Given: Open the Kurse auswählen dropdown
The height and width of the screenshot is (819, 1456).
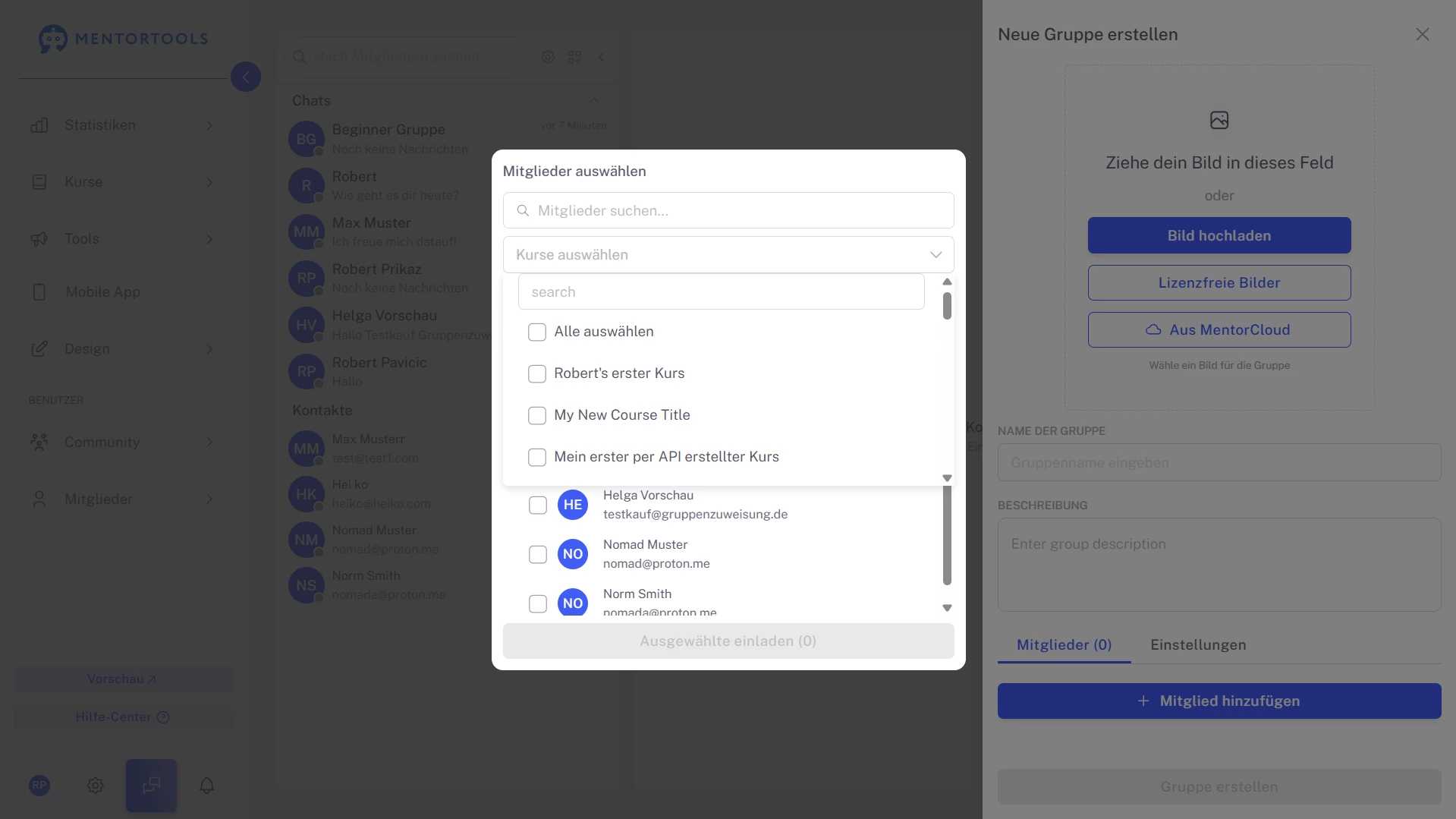Looking at the screenshot, I should [x=728, y=255].
